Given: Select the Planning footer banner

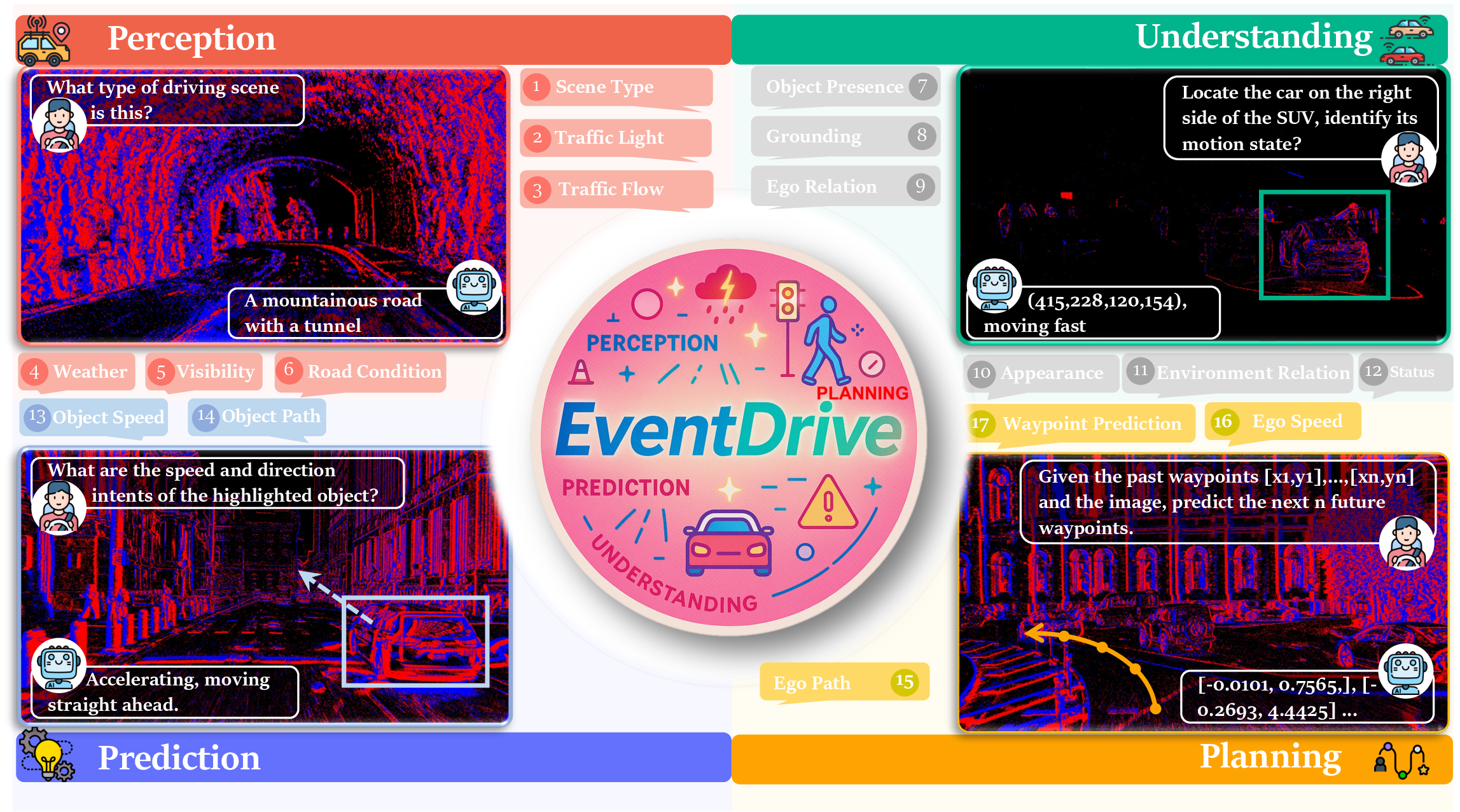Looking at the screenshot, I should pyautogui.click(x=1092, y=759).
